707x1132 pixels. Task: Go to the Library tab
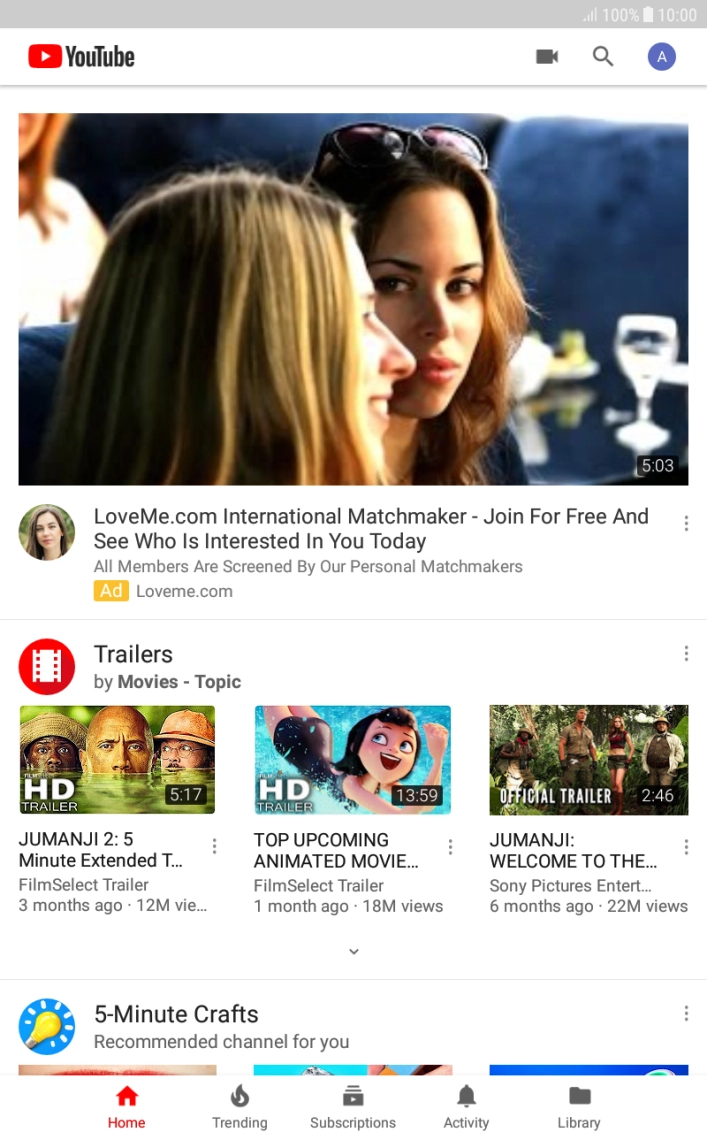click(579, 1106)
